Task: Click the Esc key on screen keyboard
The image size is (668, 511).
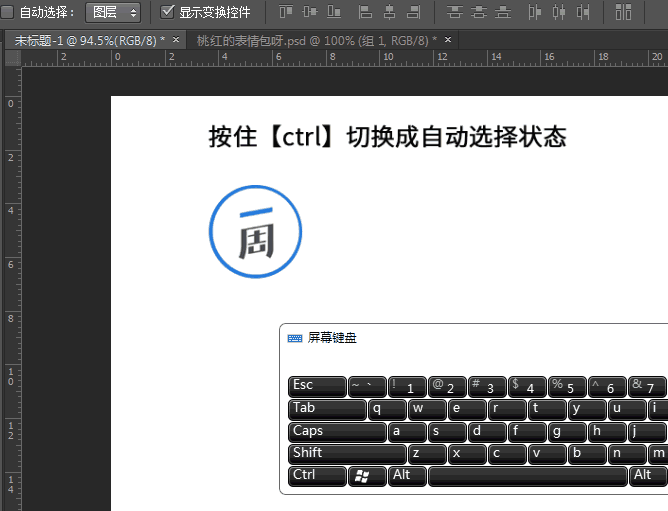Action: [x=317, y=387]
